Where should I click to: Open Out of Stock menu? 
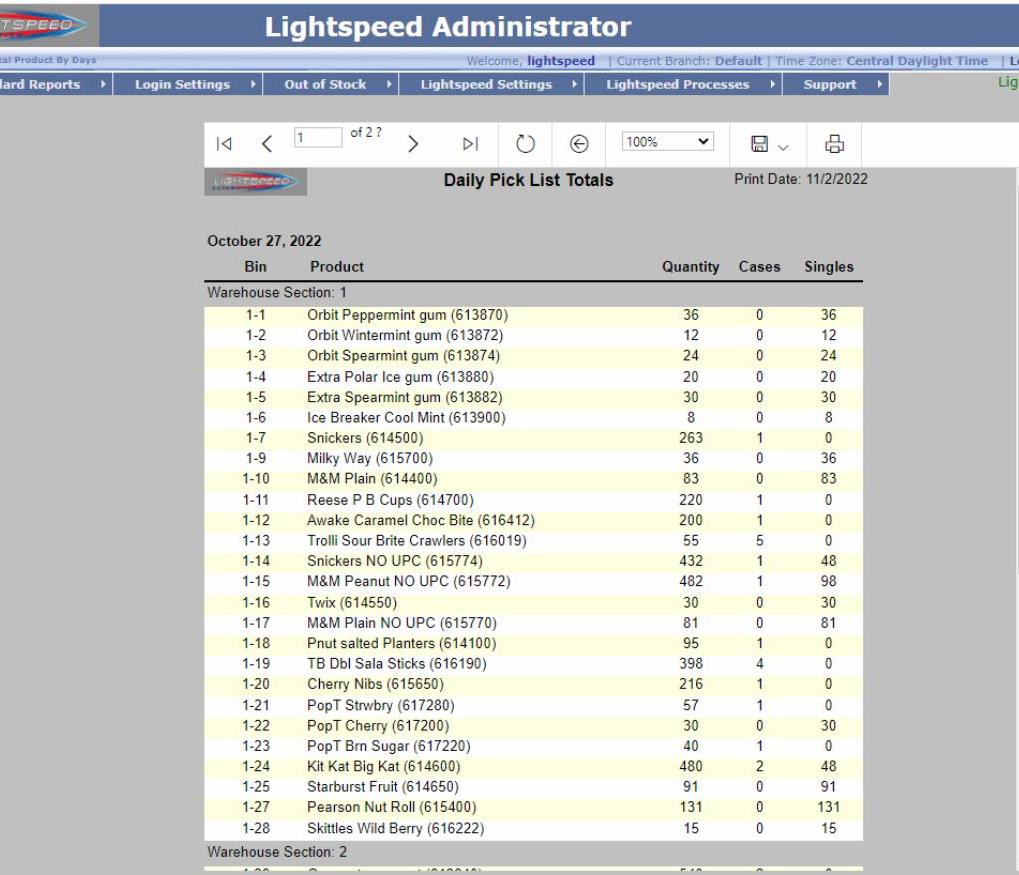[x=331, y=85]
